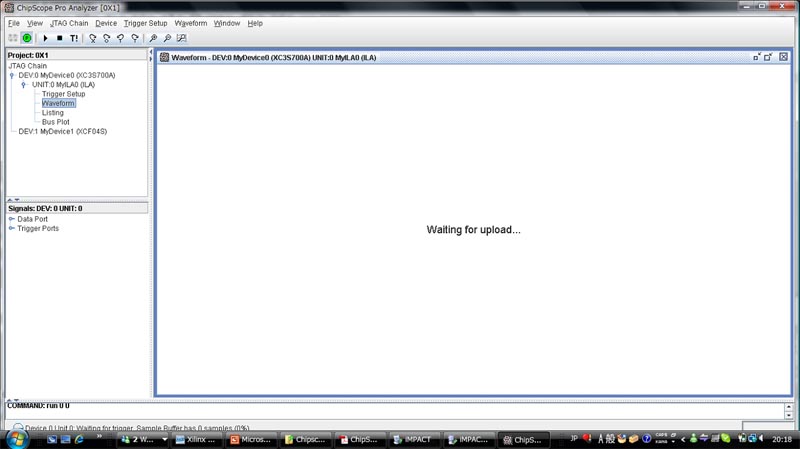
Task: Click the go-to previous trigger icon
Action: [121, 38]
